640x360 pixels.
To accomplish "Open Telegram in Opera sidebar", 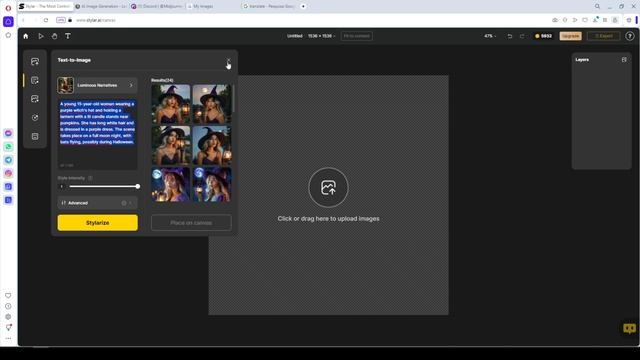I will (x=8, y=160).
